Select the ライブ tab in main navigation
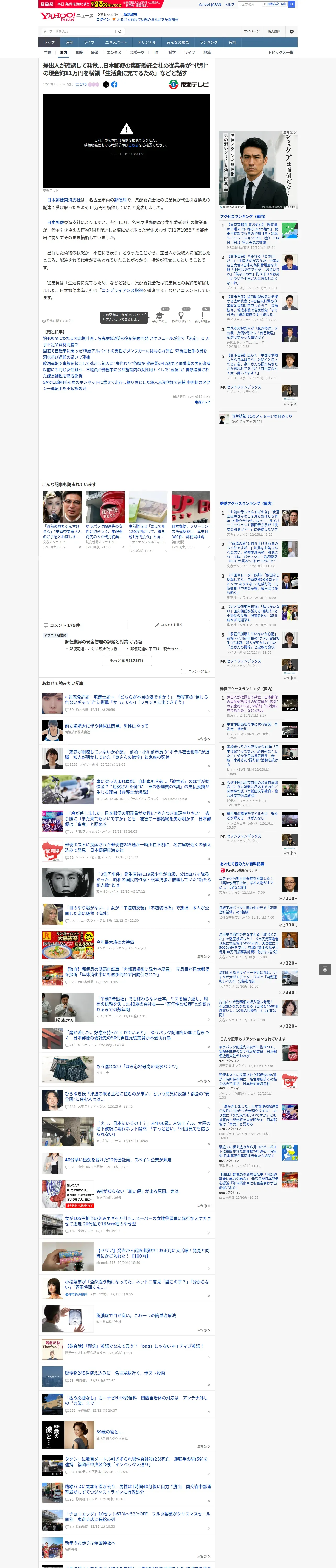 [x=89, y=43]
